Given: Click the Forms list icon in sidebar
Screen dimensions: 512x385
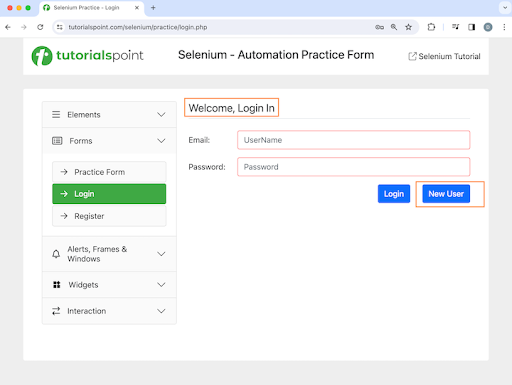Looking at the screenshot, I should [57, 141].
